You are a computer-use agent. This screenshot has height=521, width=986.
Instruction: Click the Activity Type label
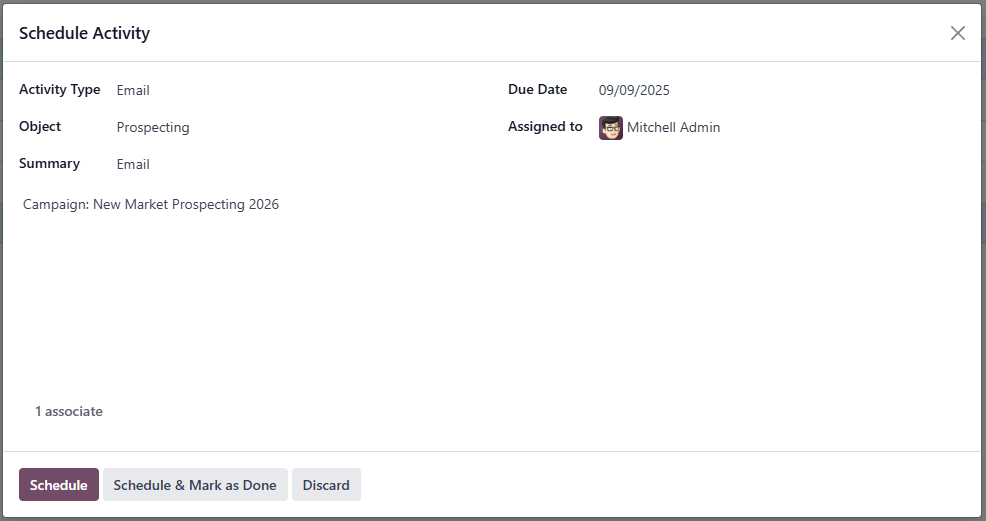(60, 90)
